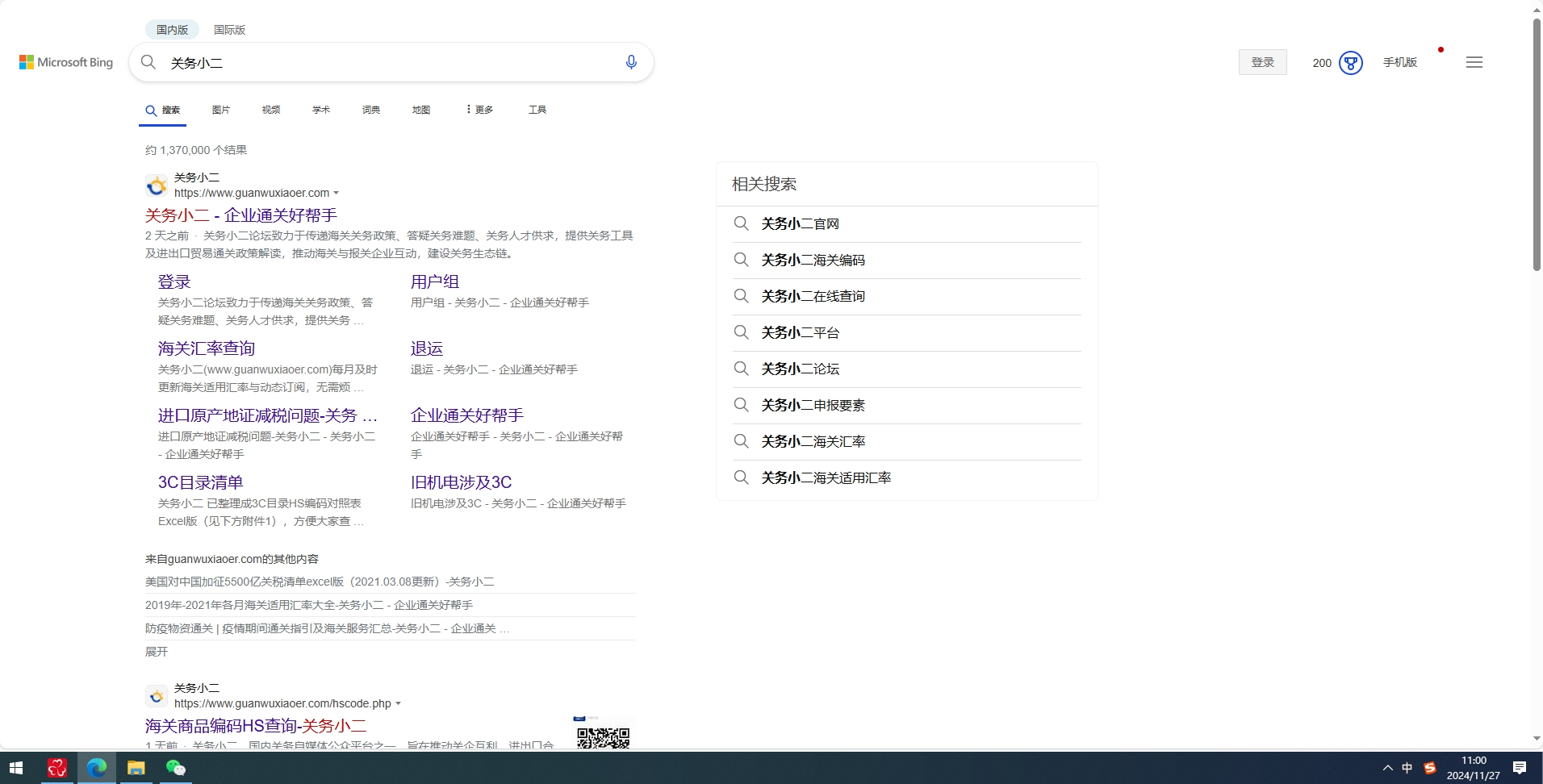1543x784 pixels.
Task: Open 海关商品编码HS查询-关务小二 result
Action: pyautogui.click(x=256, y=726)
